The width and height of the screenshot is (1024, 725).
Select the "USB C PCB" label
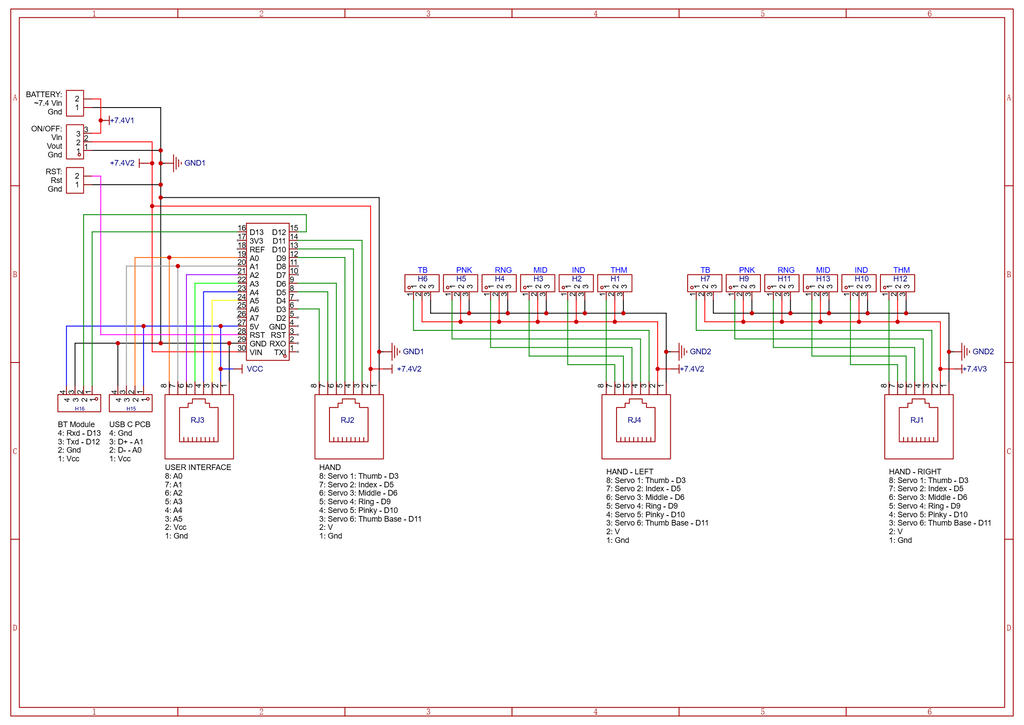(x=130, y=425)
